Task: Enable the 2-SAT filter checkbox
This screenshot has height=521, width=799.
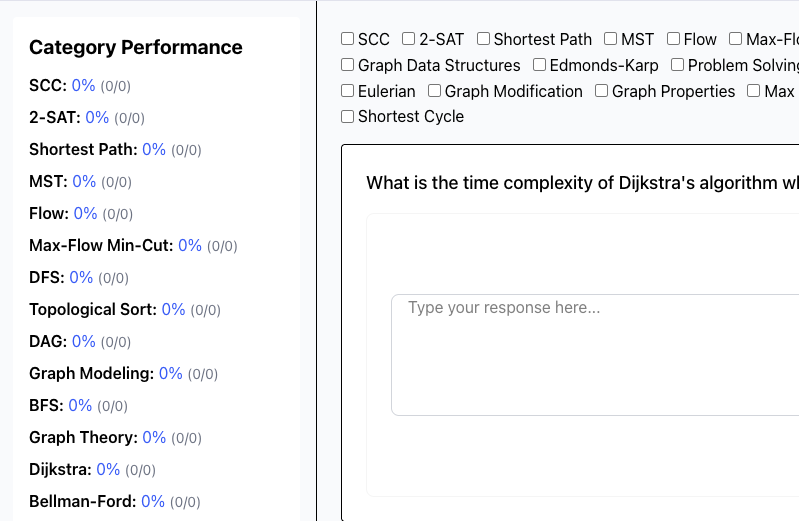Action: (409, 39)
